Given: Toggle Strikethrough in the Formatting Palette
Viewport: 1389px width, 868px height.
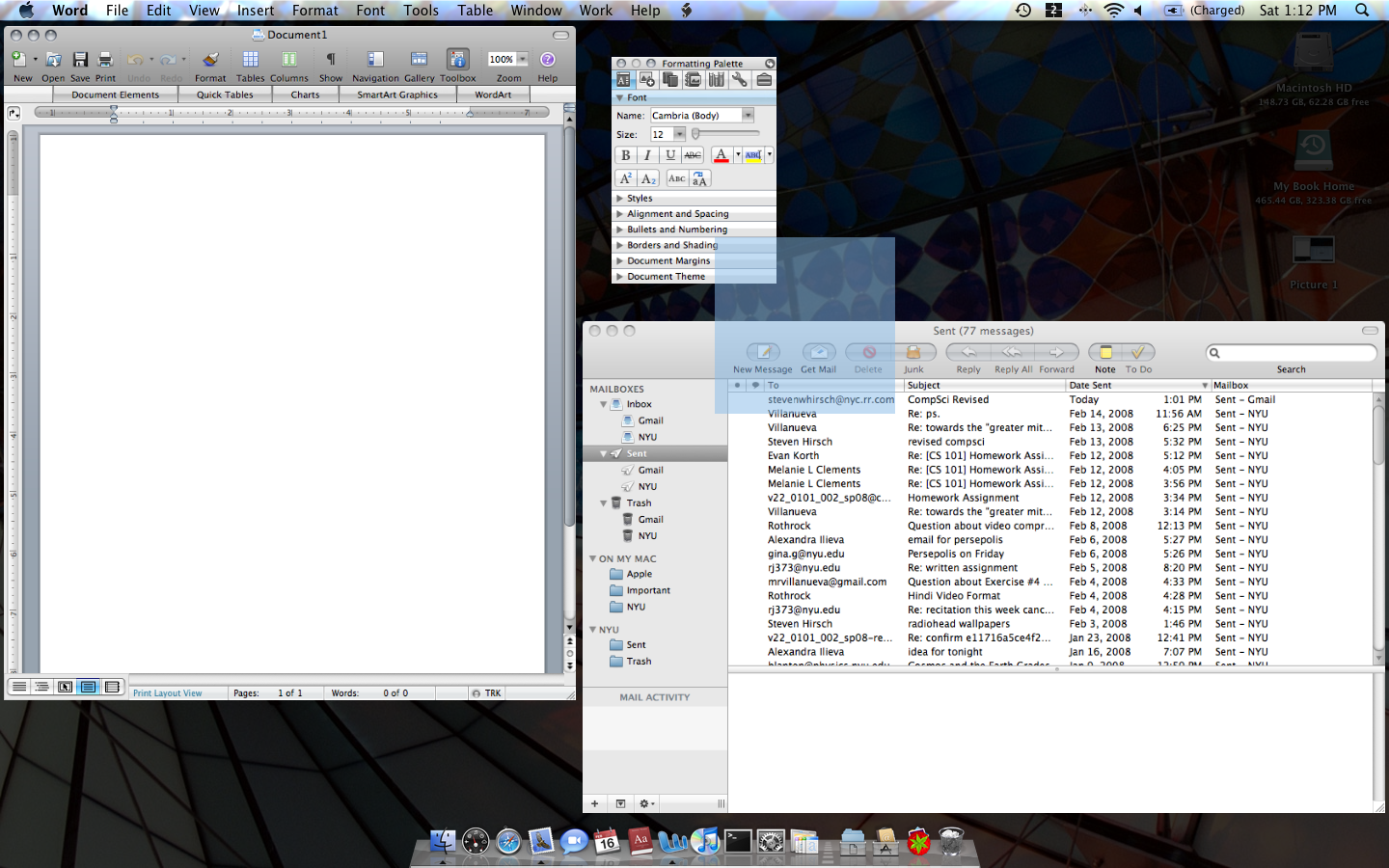Looking at the screenshot, I should pos(693,155).
